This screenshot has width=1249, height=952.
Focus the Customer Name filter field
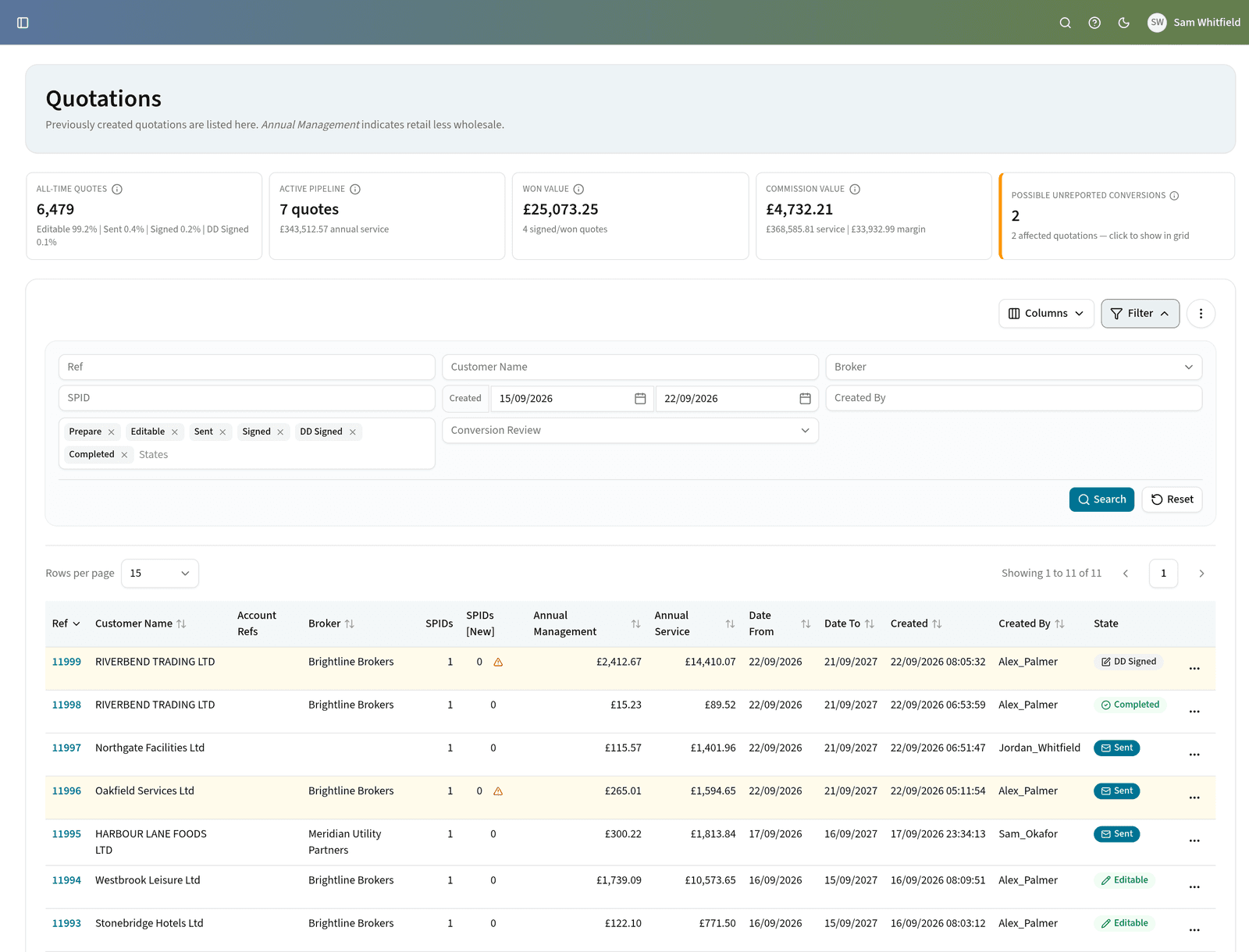630,367
